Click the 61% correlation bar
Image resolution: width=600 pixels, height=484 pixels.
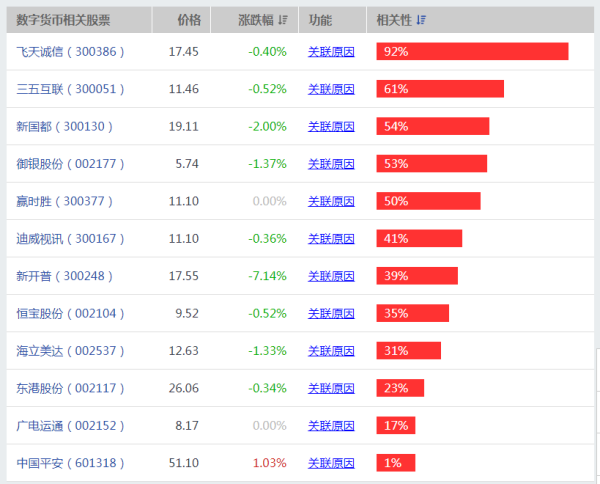(440, 89)
